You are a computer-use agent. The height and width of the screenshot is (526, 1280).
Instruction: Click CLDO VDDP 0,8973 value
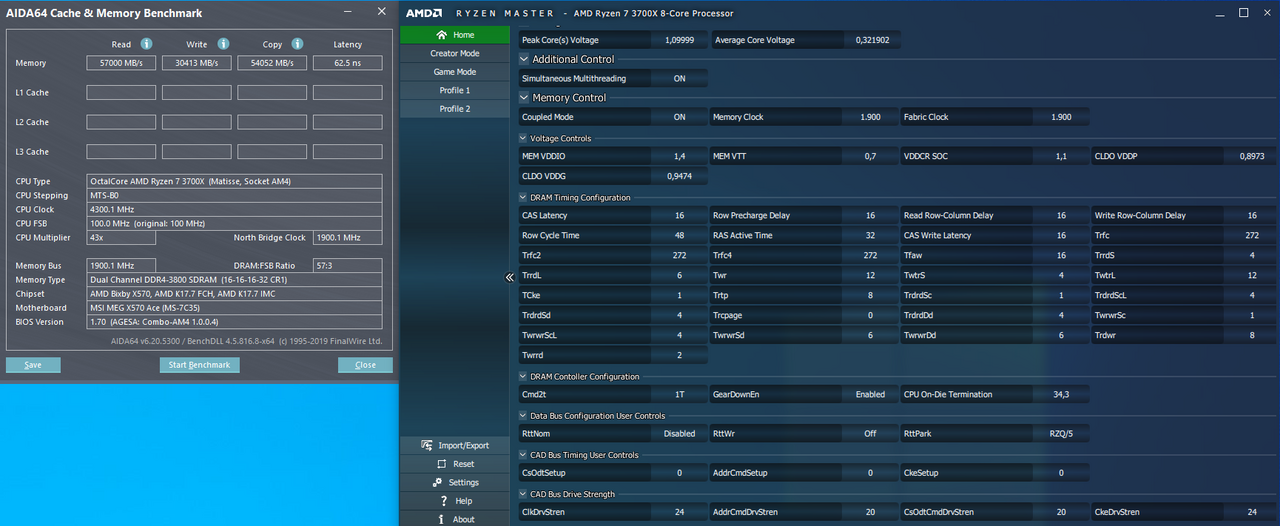click(x=1252, y=156)
